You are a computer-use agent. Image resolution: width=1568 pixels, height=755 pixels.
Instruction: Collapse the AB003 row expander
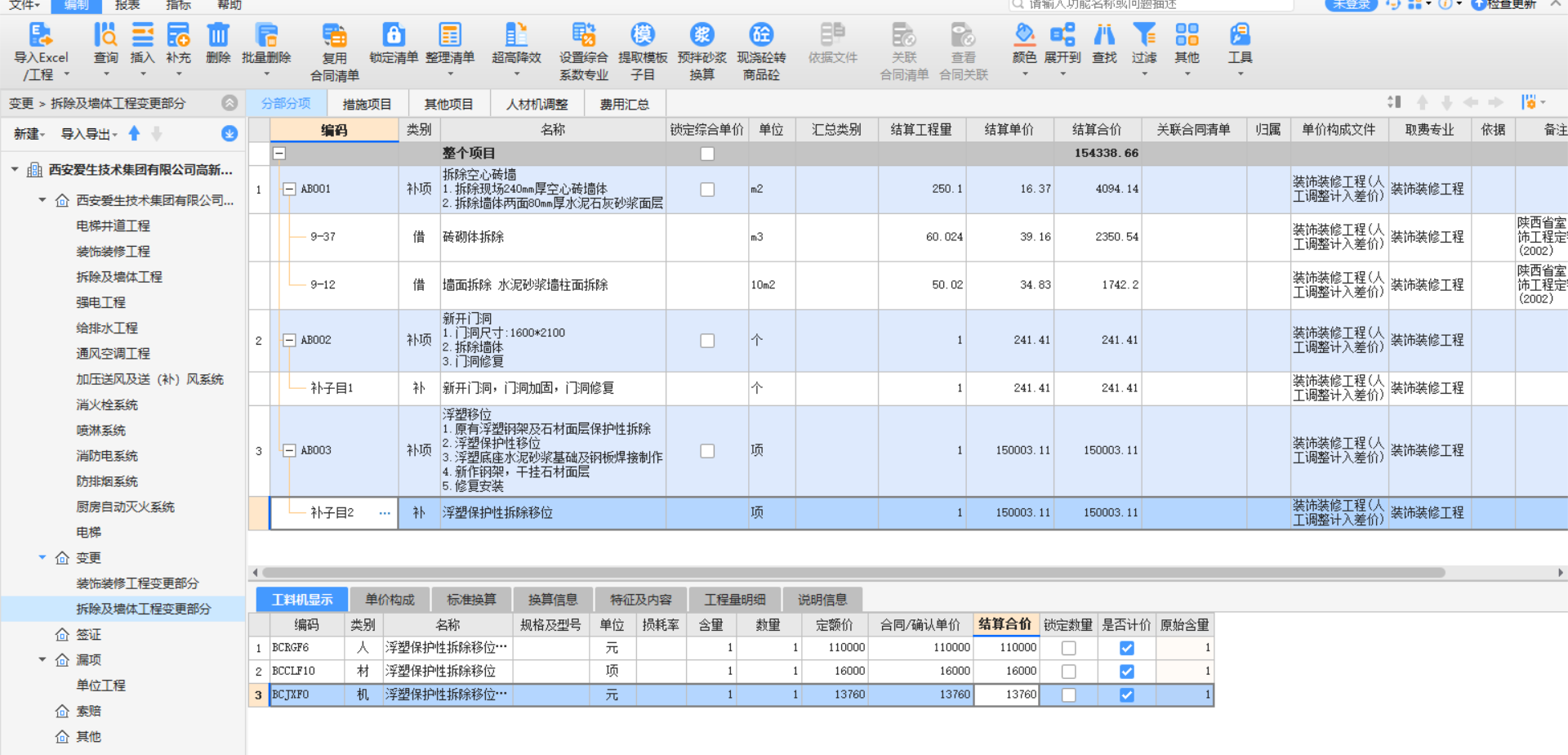289,450
